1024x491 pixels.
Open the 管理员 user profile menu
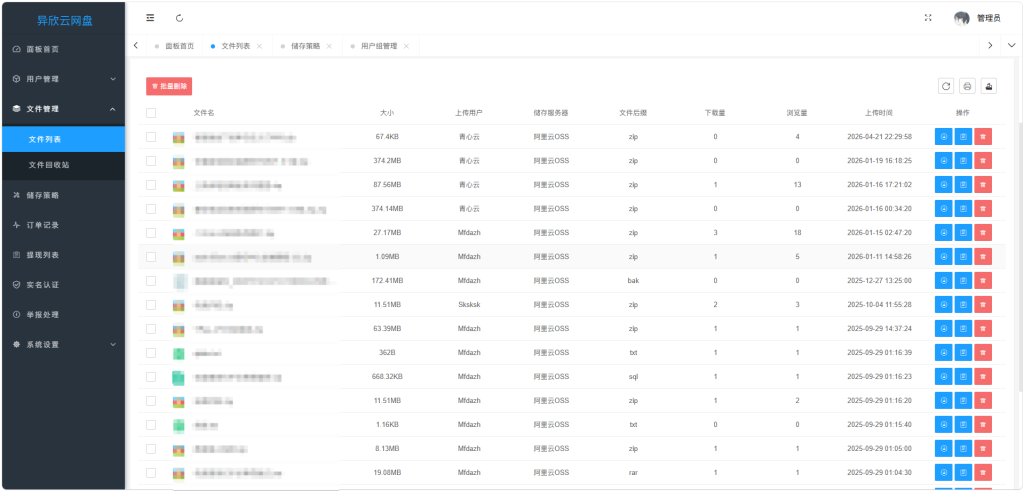click(977, 18)
